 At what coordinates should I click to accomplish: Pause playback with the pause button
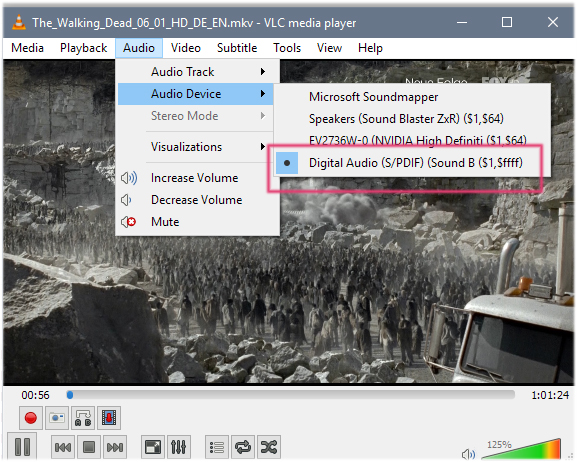tap(22, 447)
